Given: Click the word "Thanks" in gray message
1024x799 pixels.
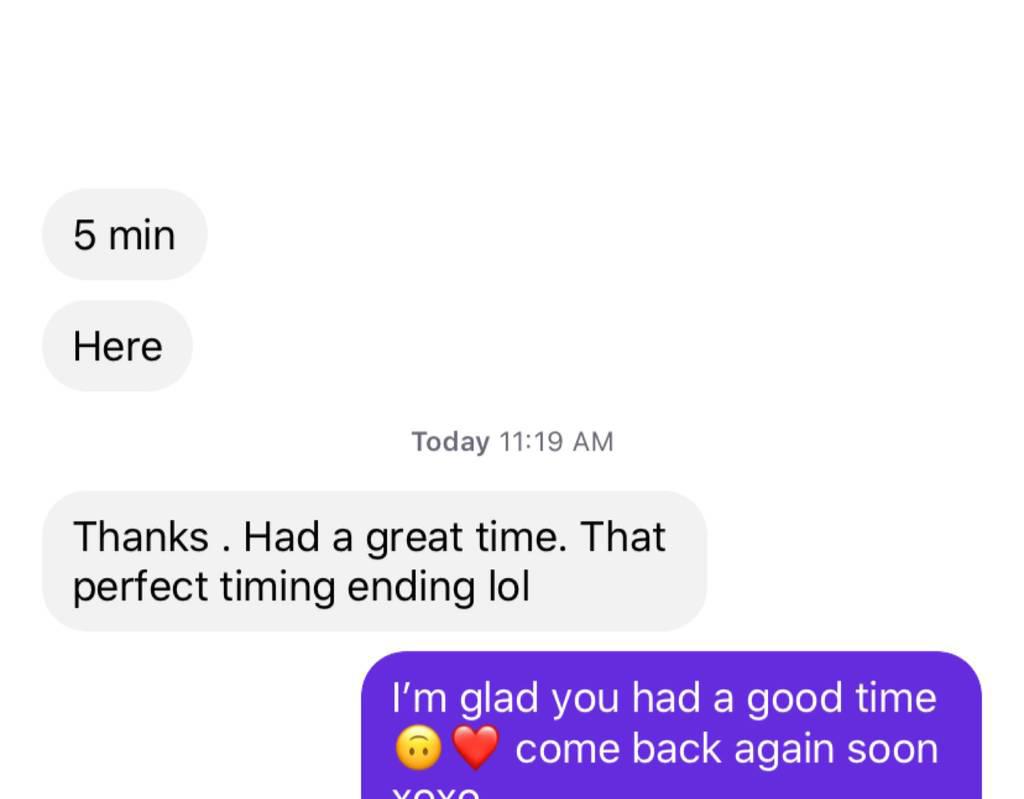Looking at the screenshot, I should click(x=141, y=537).
